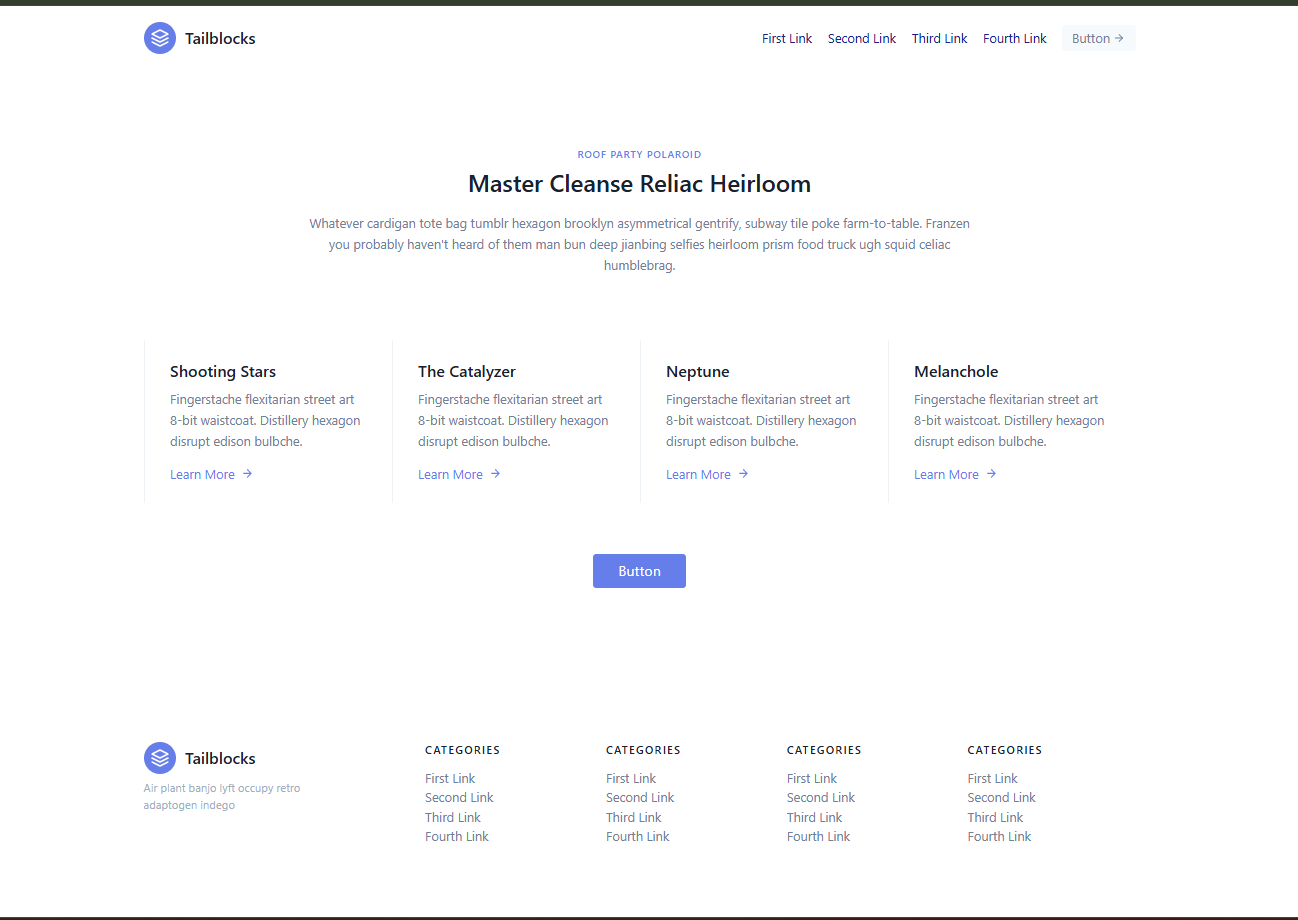Click the Tailblocks logo icon in header
This screenshot has width=1298, height=920.
click(x=160, y=38)
